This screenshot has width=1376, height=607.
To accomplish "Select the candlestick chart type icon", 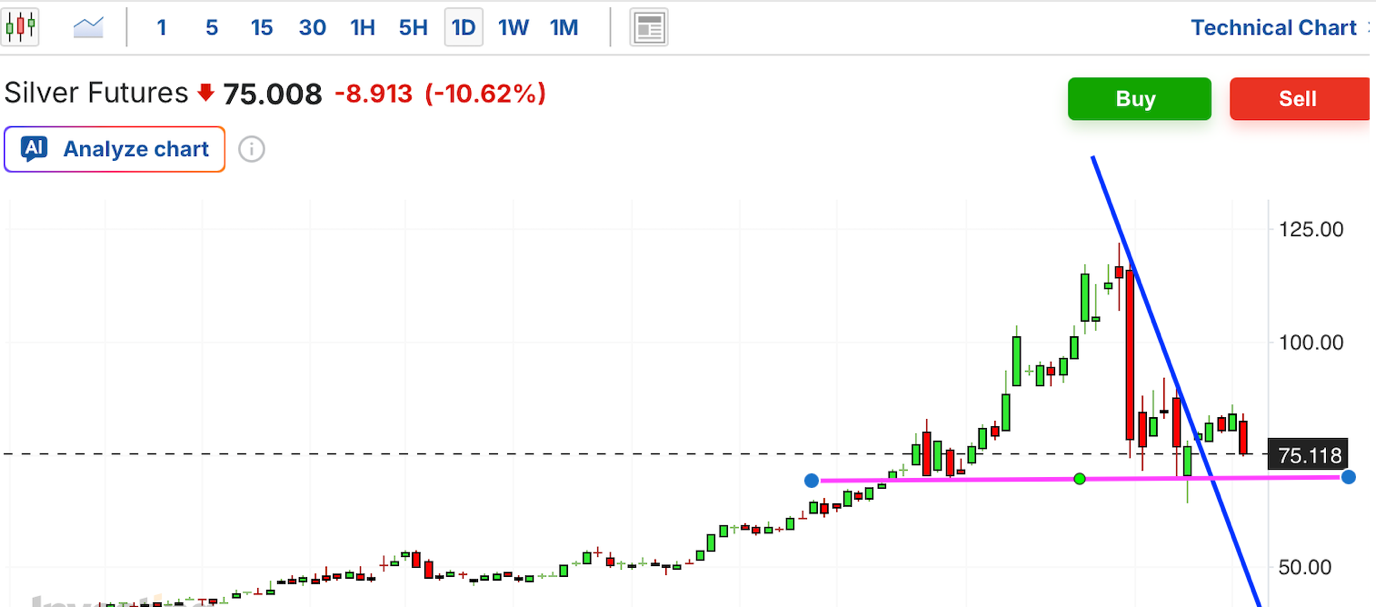I will (20, 27).
